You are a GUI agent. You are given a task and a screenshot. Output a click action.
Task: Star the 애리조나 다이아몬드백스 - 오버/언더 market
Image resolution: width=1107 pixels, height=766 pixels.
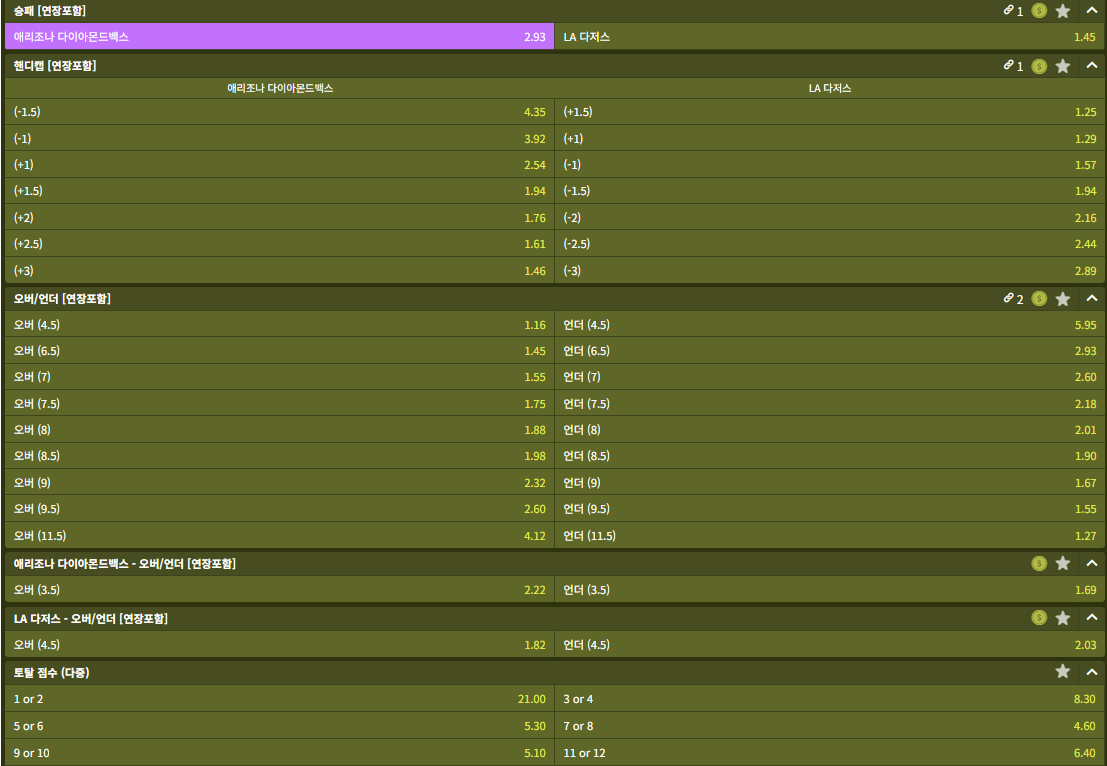click(x=1063, y=563)
